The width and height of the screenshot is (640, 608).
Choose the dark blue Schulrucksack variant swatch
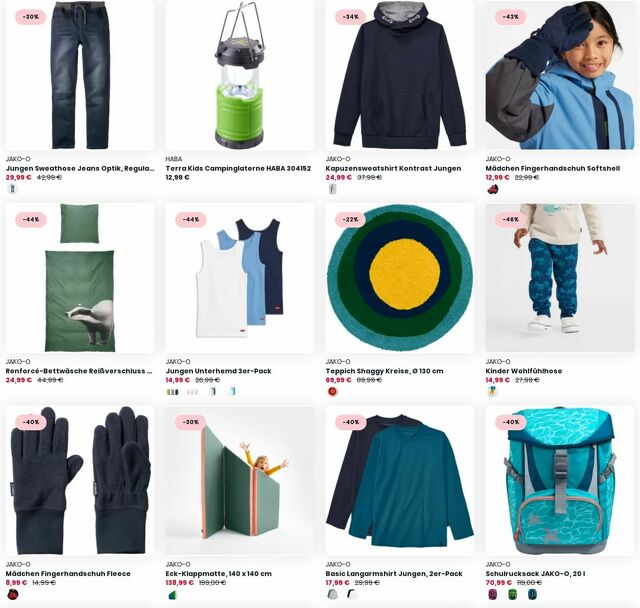pos(532,594)
